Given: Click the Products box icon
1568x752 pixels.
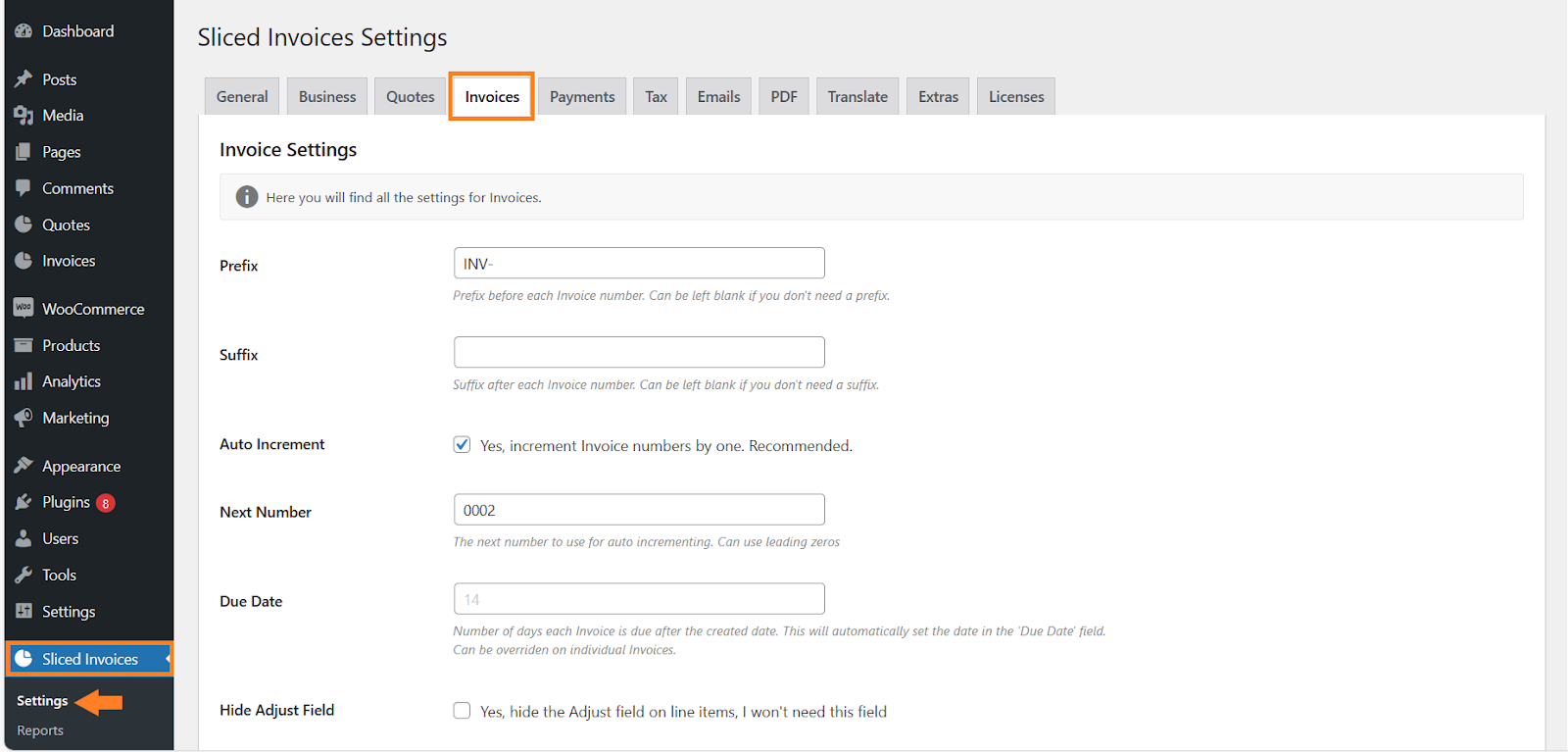Looking at the screenshot, I should (24, 345).
